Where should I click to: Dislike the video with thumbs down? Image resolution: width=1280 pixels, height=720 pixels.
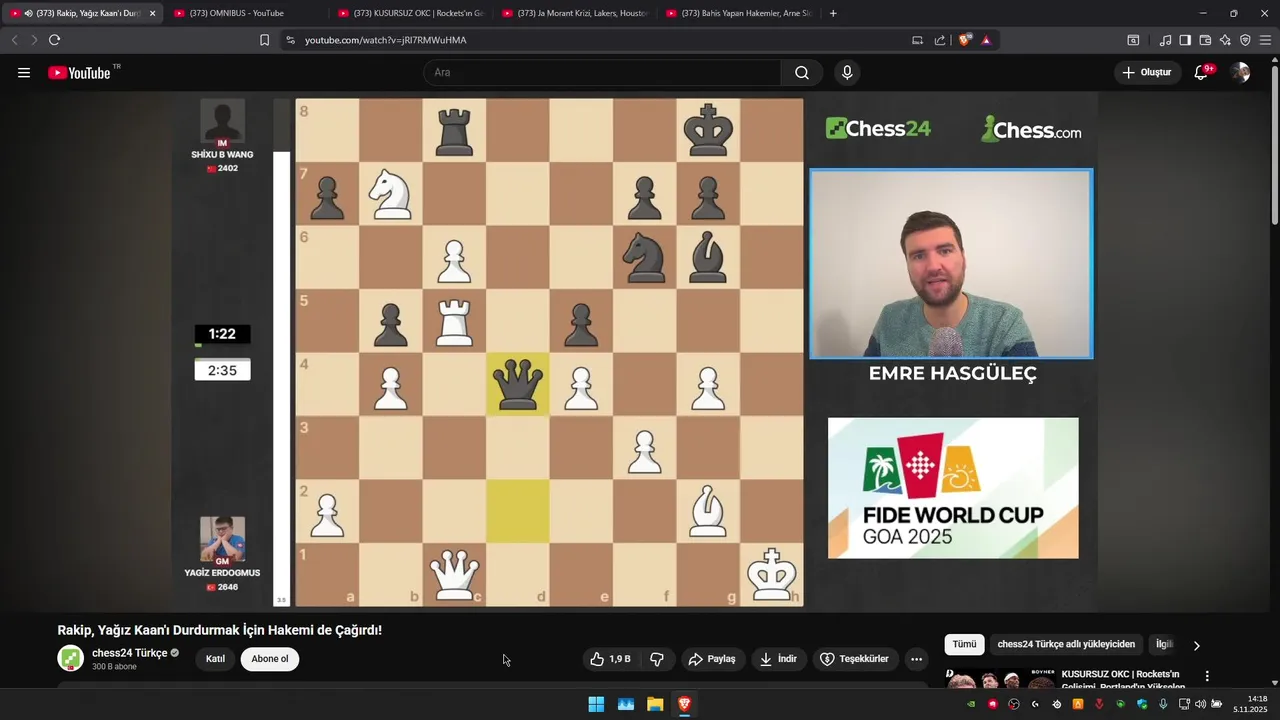point(657,659)
